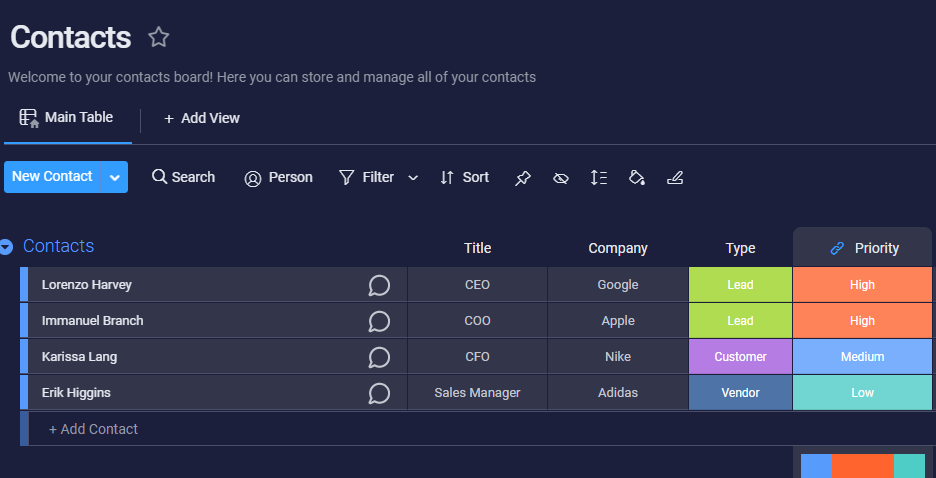Click the Title column header
Viewport: 936px width, 478px height.
coord(478,248)
